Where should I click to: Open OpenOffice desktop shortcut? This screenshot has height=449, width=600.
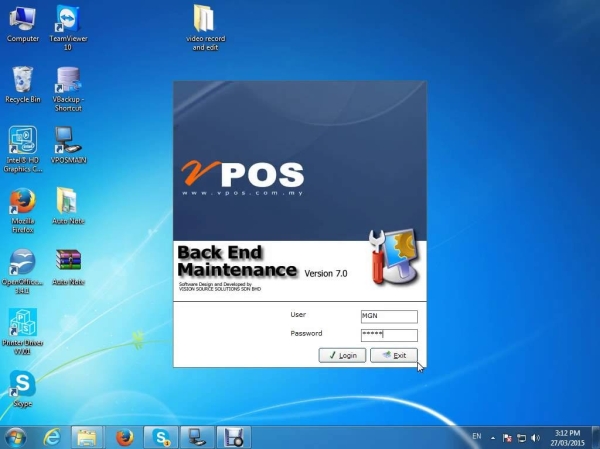(23, 271)
